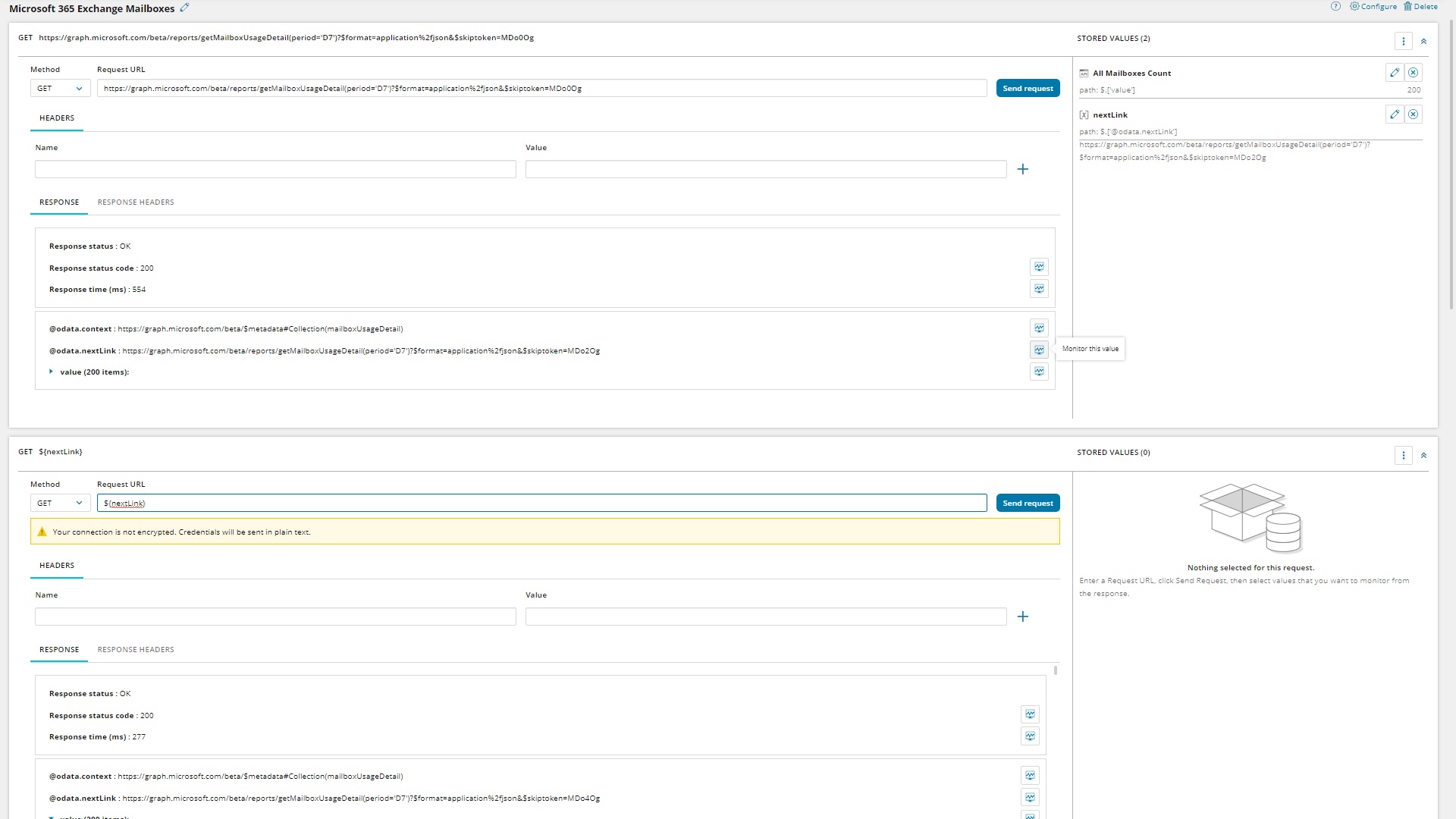Open three-dot menu of ${nextLink} request
The height and width of the screenshot is (819, 1456).
coord(1403,456)
